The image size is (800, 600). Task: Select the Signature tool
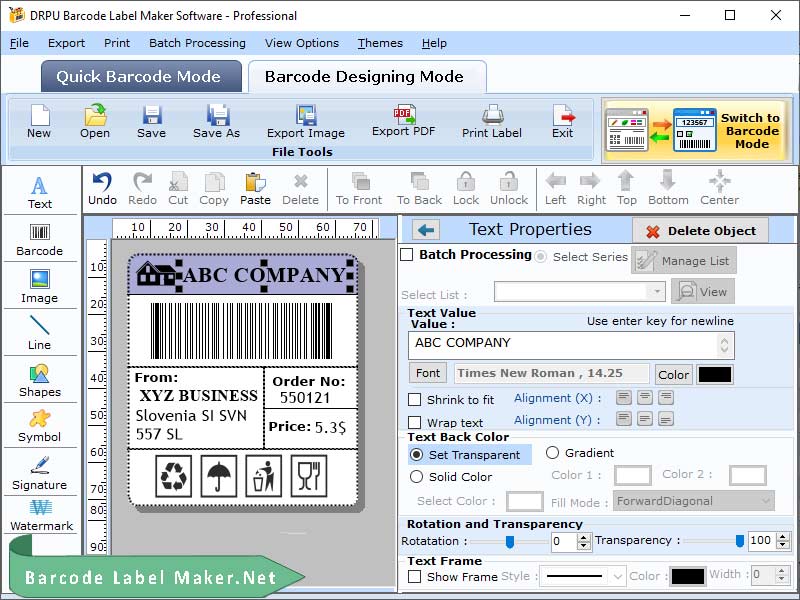(39, 470)
